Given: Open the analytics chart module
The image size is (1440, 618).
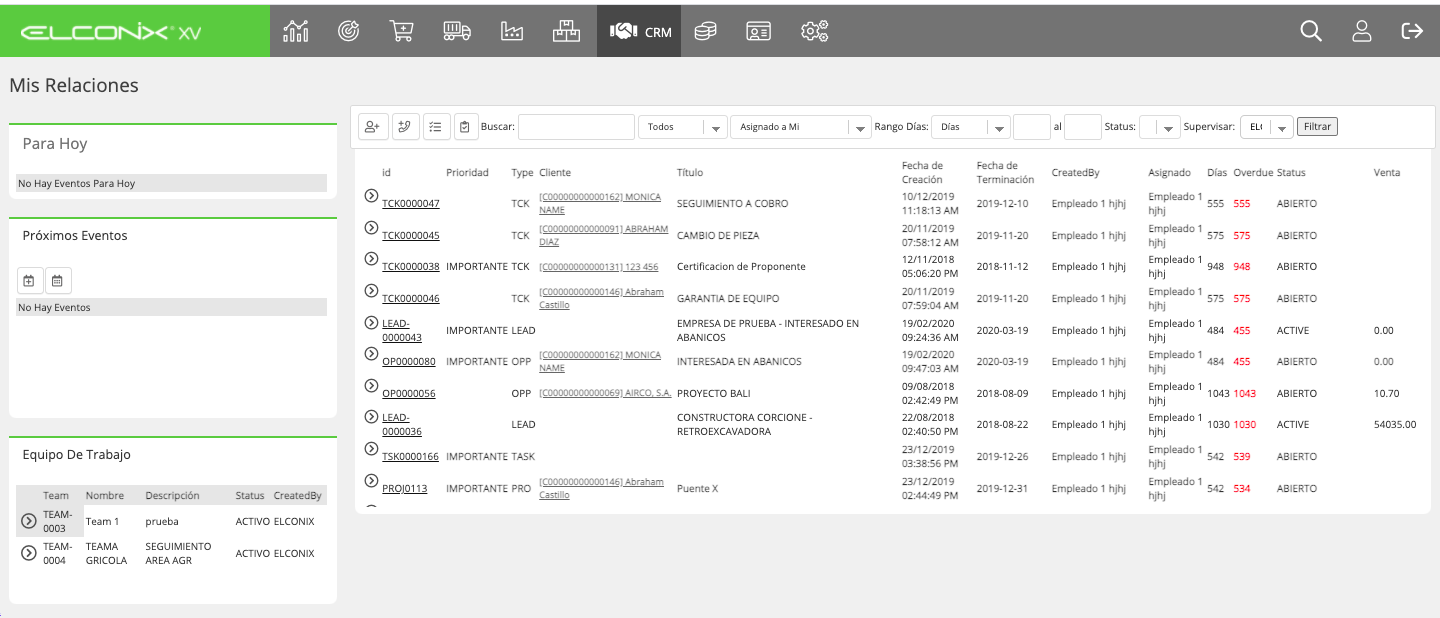Looking at the screenshot, I should pyautogui.click(x=296, y=31).
